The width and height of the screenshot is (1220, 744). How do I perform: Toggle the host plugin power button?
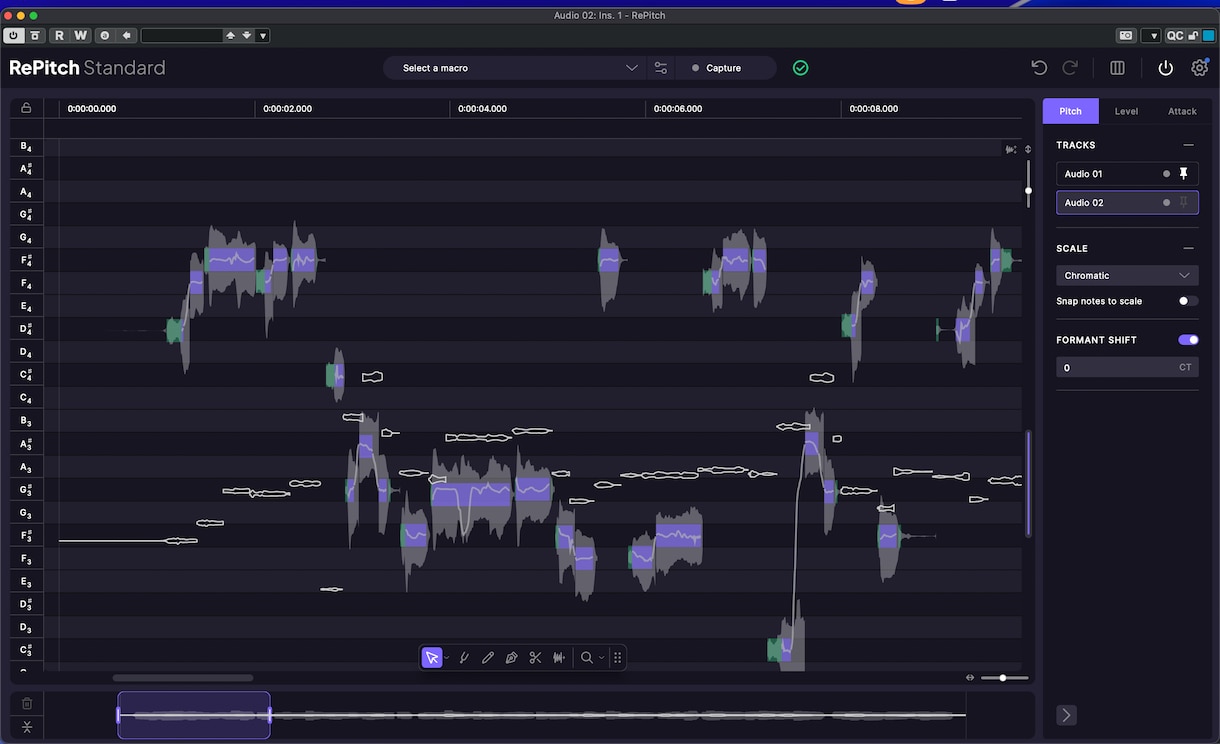(13, 35)
